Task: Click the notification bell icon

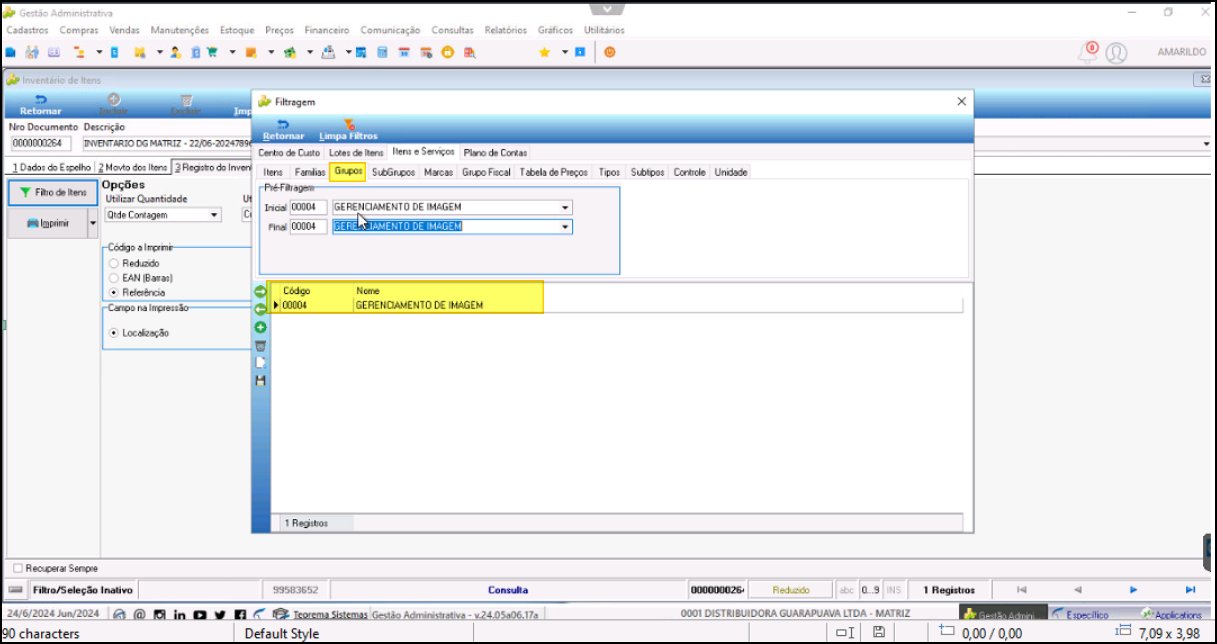Action: tap(1087, 52)
